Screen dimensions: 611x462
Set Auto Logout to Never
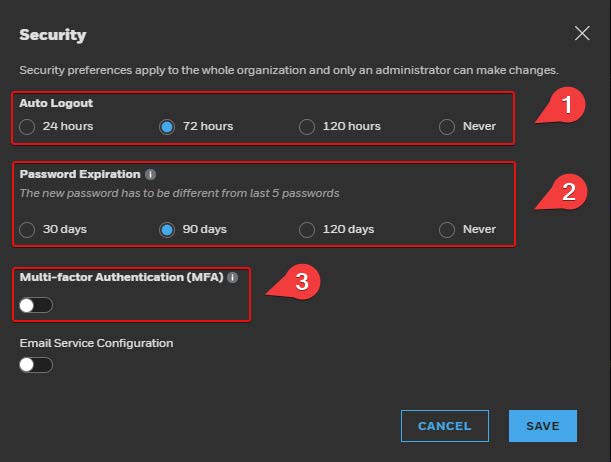tap(447, 127)
